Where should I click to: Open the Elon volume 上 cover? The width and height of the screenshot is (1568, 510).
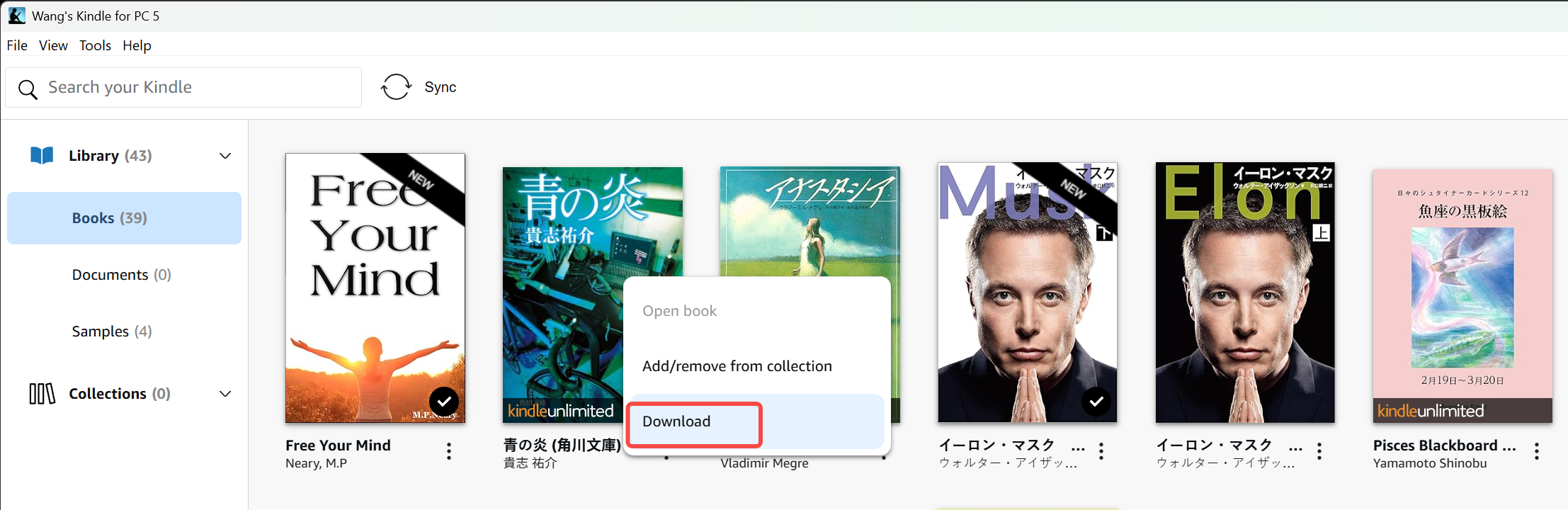coord(1245,293)
